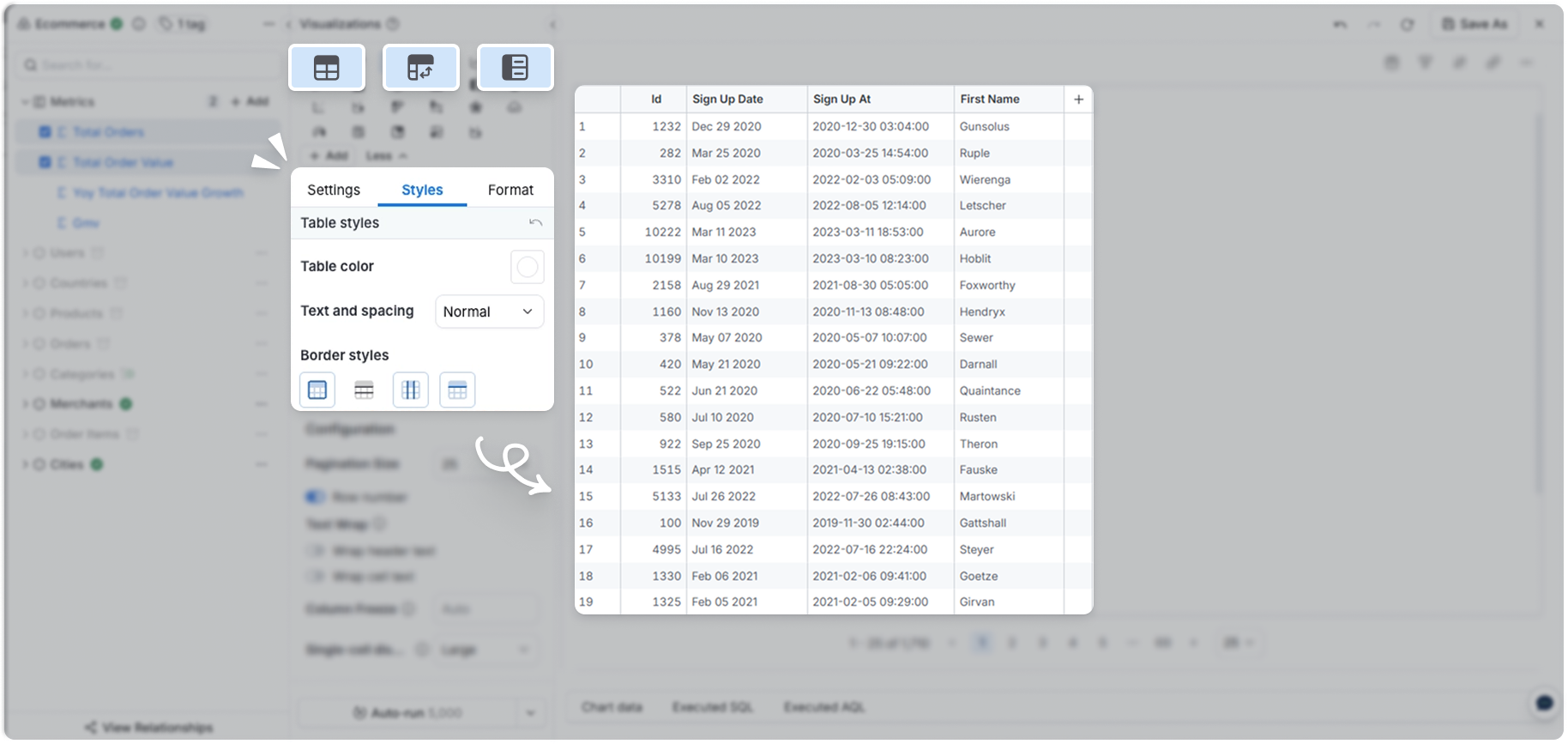The image size is (1568, 744).
Task: Open the Products row ellipsis menu
Action: [261, 313]
